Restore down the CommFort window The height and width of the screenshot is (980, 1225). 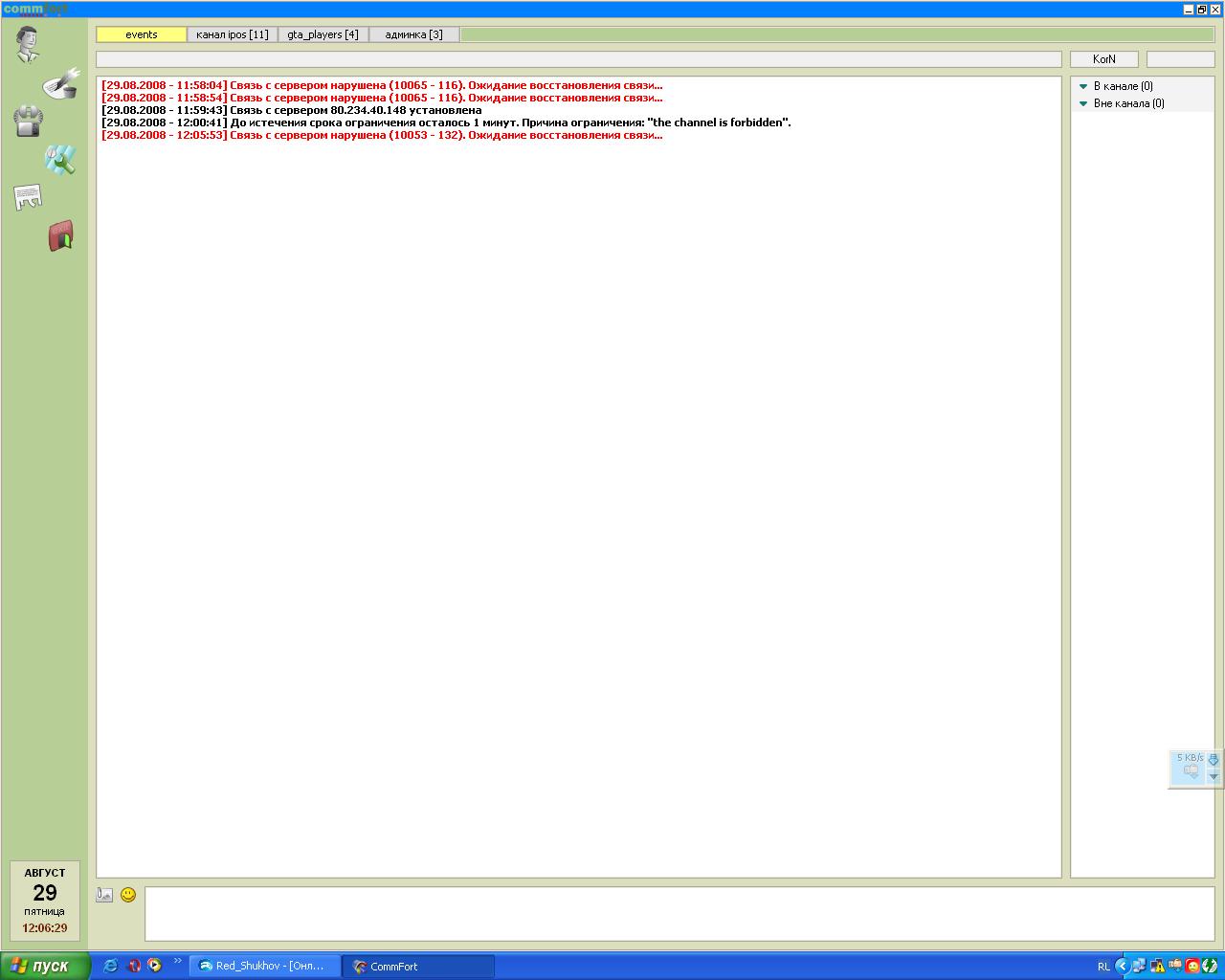1202,10
